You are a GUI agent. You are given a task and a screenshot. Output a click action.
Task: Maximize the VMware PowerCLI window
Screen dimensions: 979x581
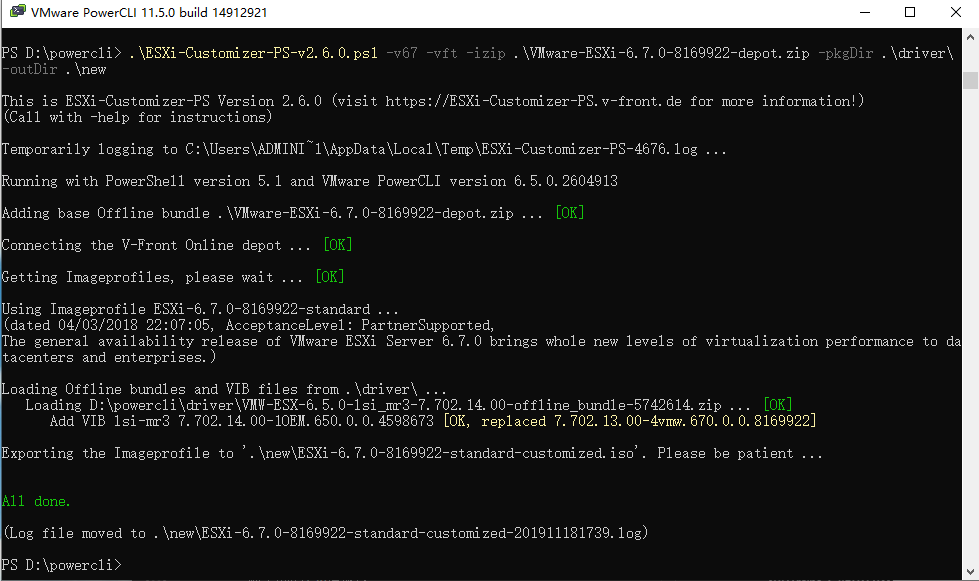(x=910, y=12)
